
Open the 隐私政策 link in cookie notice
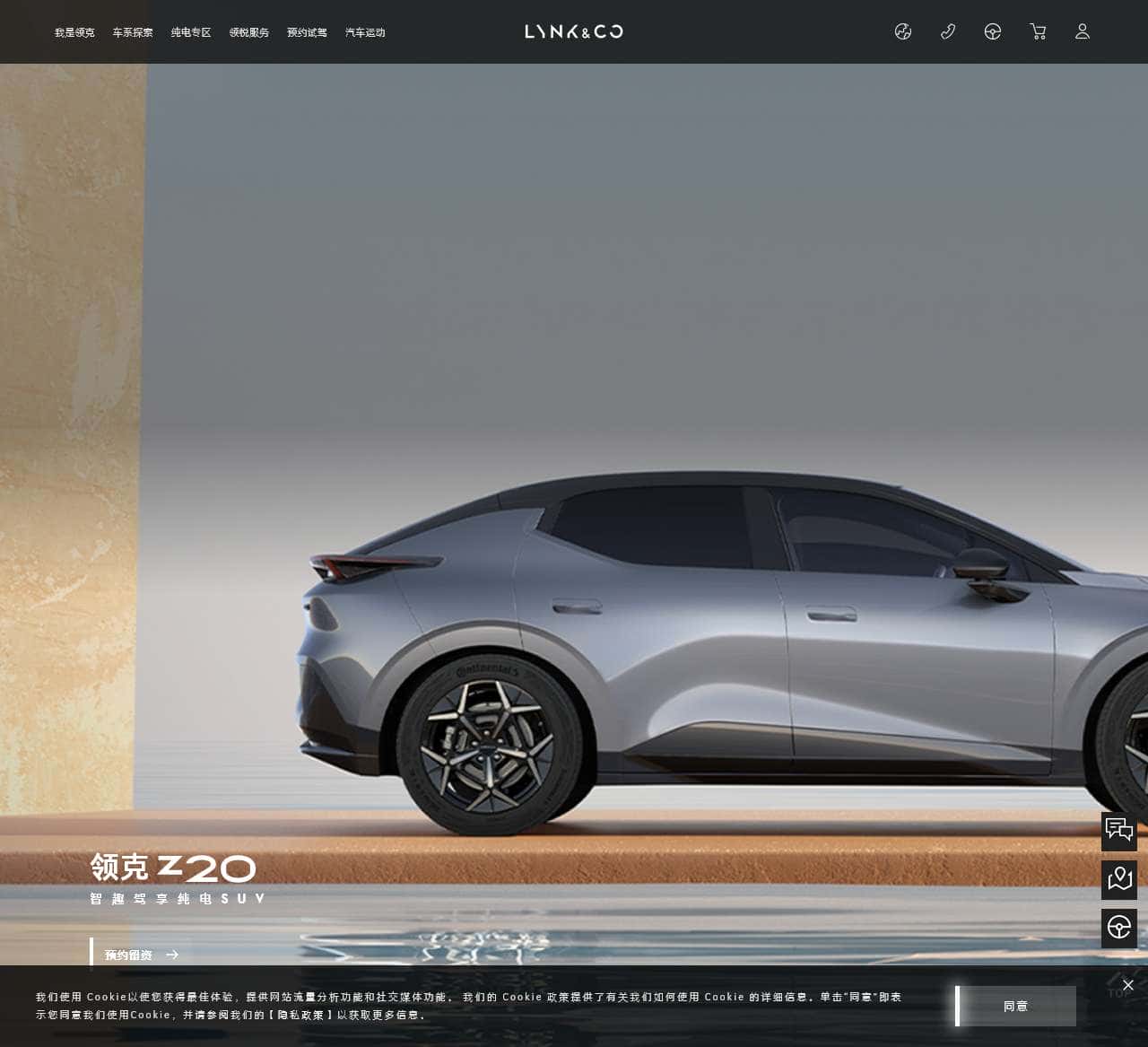(300, 1015)
